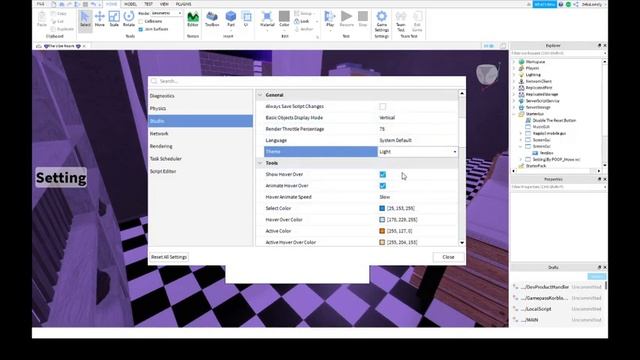Click the Explorer filter input field
The image size is (640, 360).
click(558, 53)
